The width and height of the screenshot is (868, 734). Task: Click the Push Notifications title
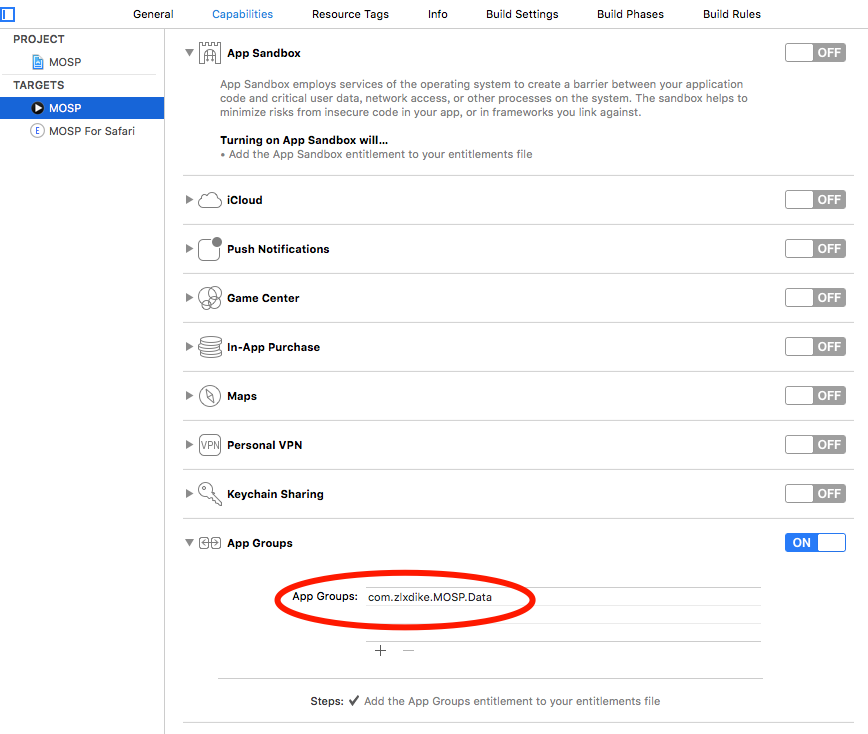(278, 249)
